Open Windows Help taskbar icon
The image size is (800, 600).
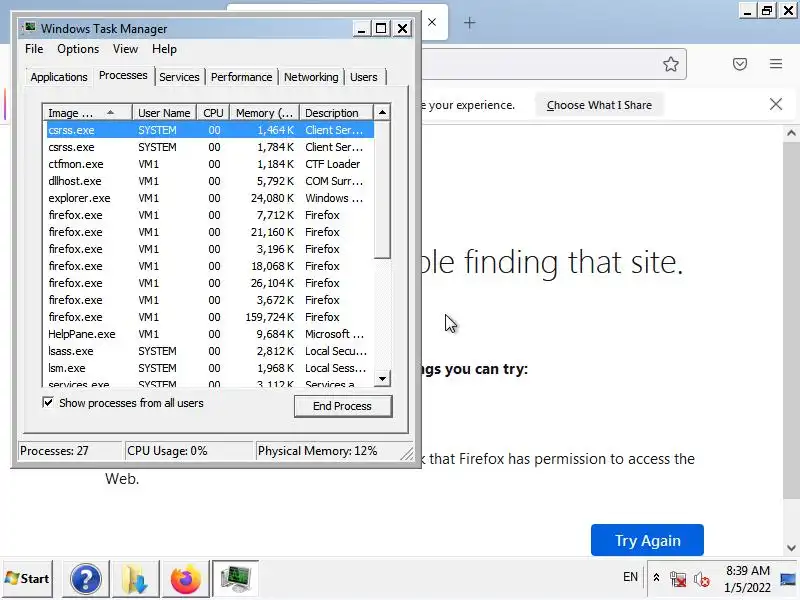(x=86, y=579)
